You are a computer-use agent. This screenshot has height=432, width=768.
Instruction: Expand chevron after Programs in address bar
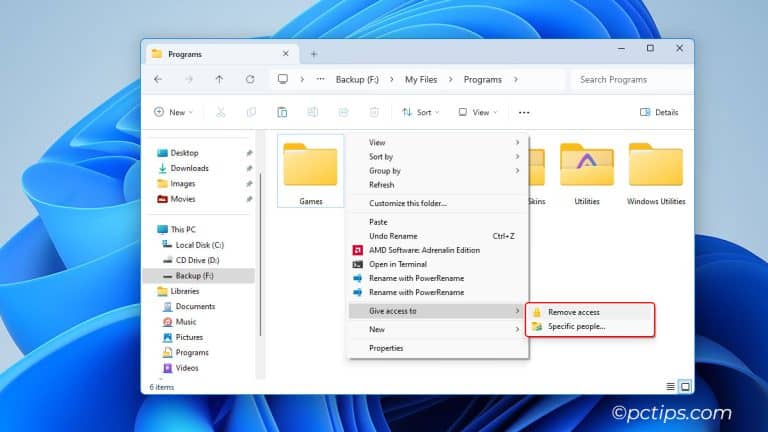point(516,79)
